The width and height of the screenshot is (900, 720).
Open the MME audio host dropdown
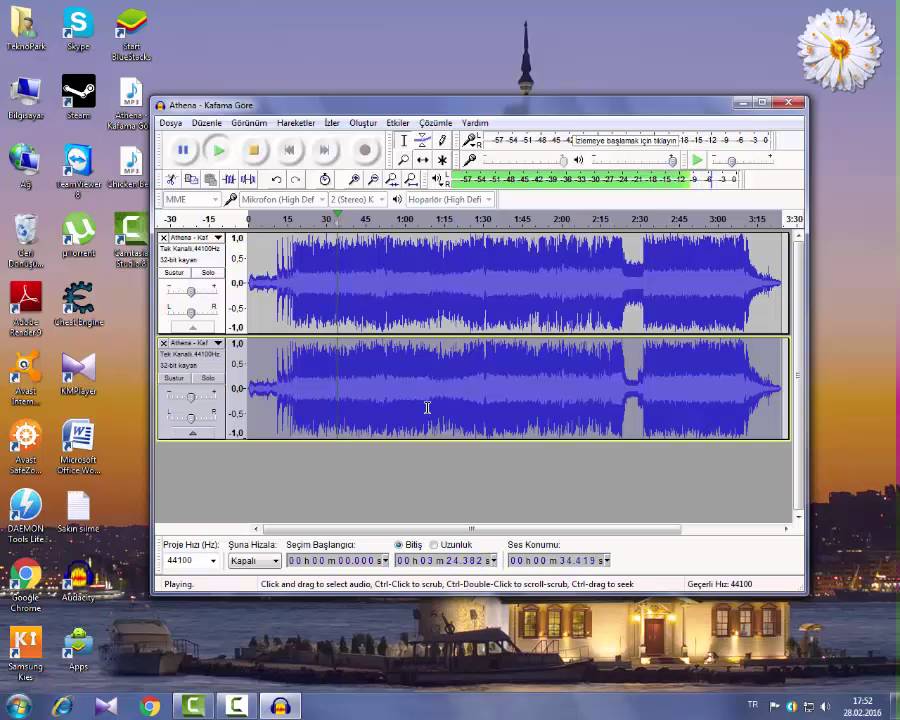[x=192, y=199]
